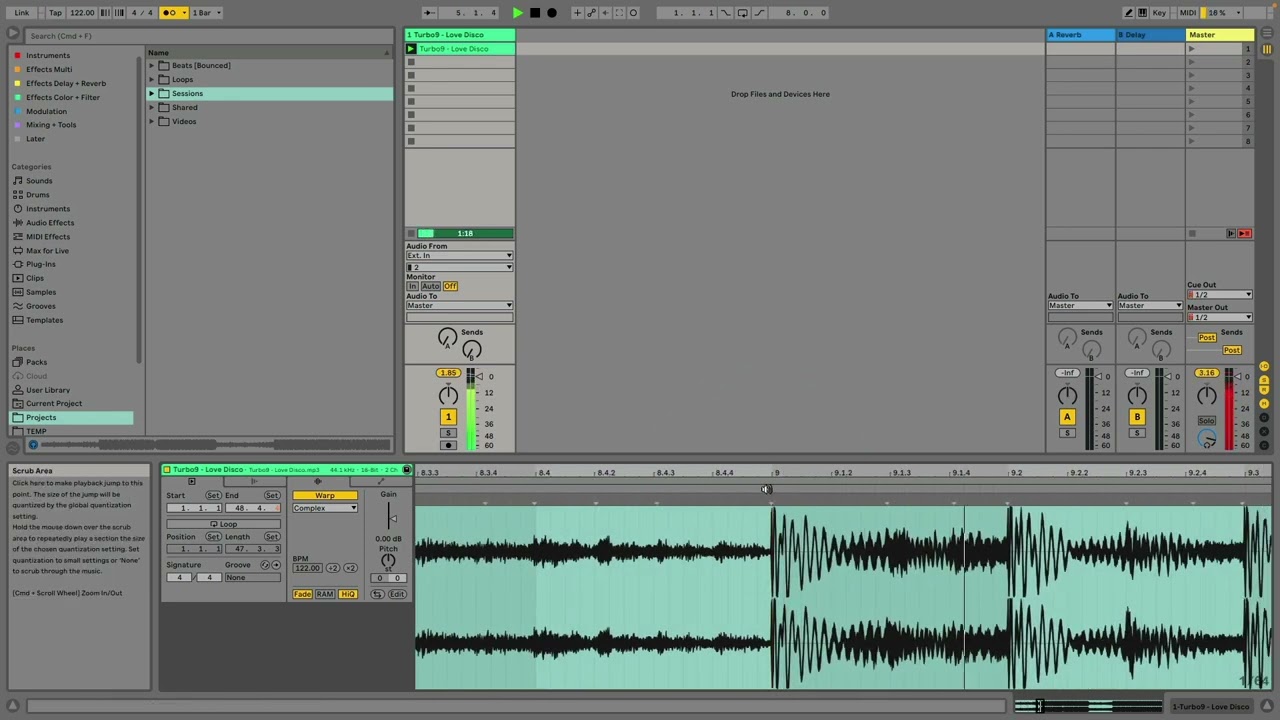1280x720 pixels.
Task: Select Audio Effects category in browser
Action: 50,223
